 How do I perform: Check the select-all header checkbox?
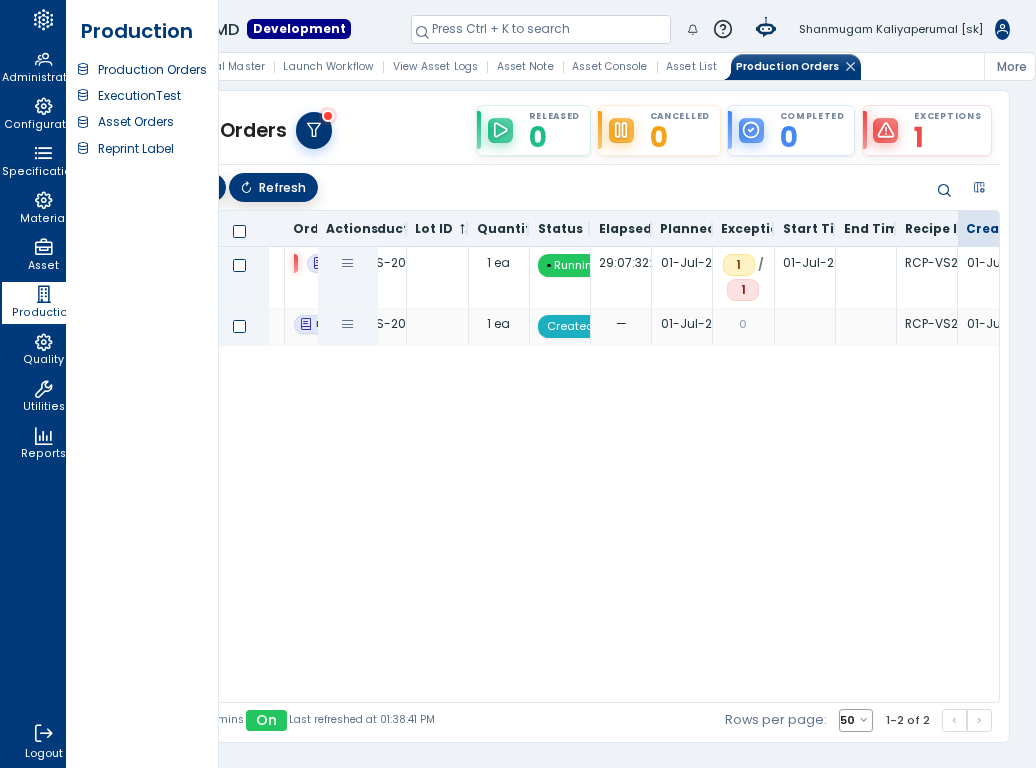click(240, 231)
